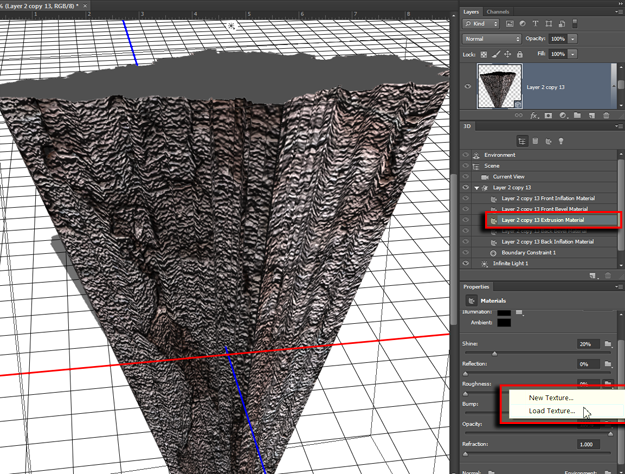
Task: Add a layer style with fx icon
Action: [535, 116]
